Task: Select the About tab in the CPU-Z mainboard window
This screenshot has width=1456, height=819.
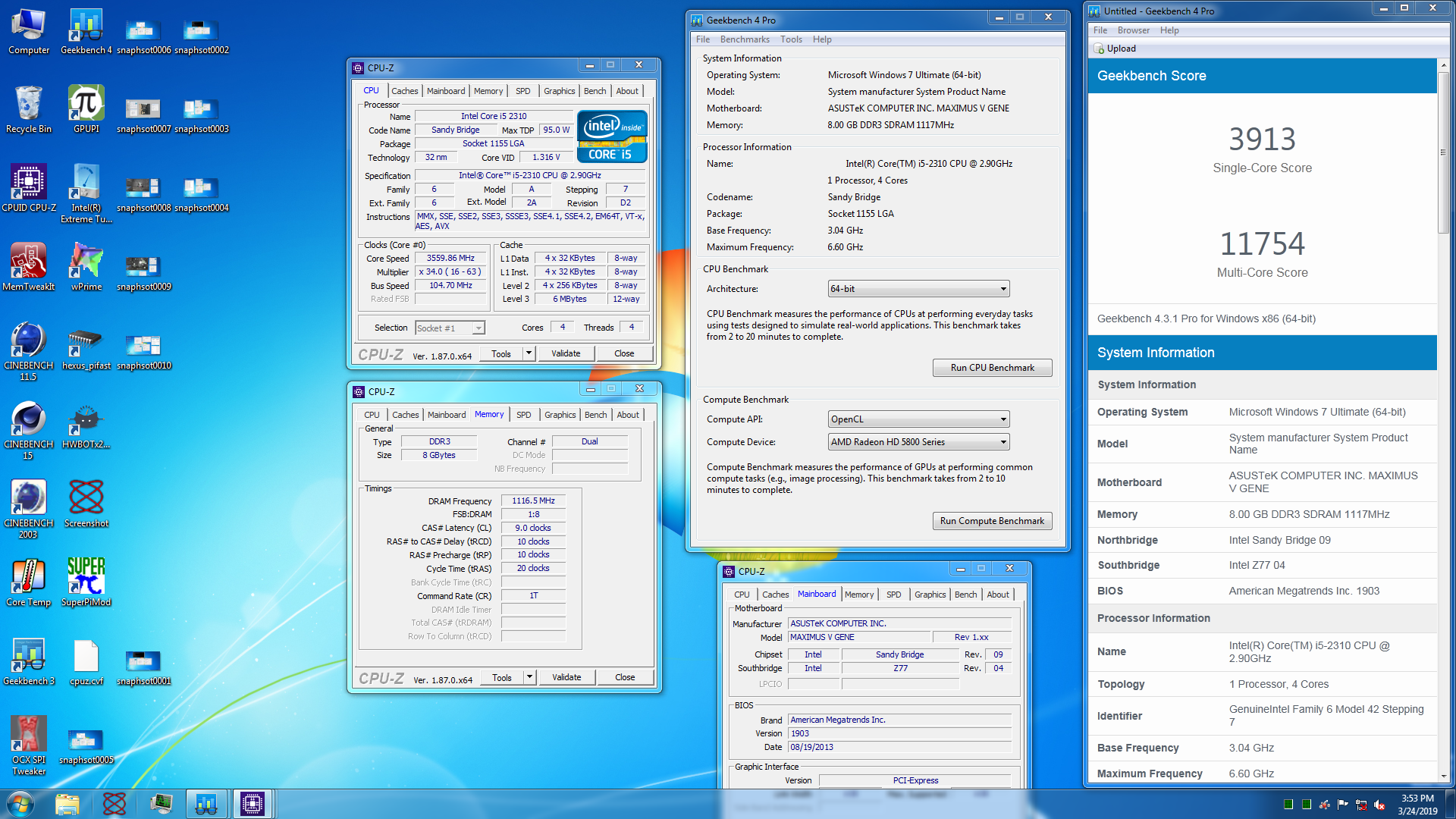Action: pyautogui.click(x=998, y=595)
